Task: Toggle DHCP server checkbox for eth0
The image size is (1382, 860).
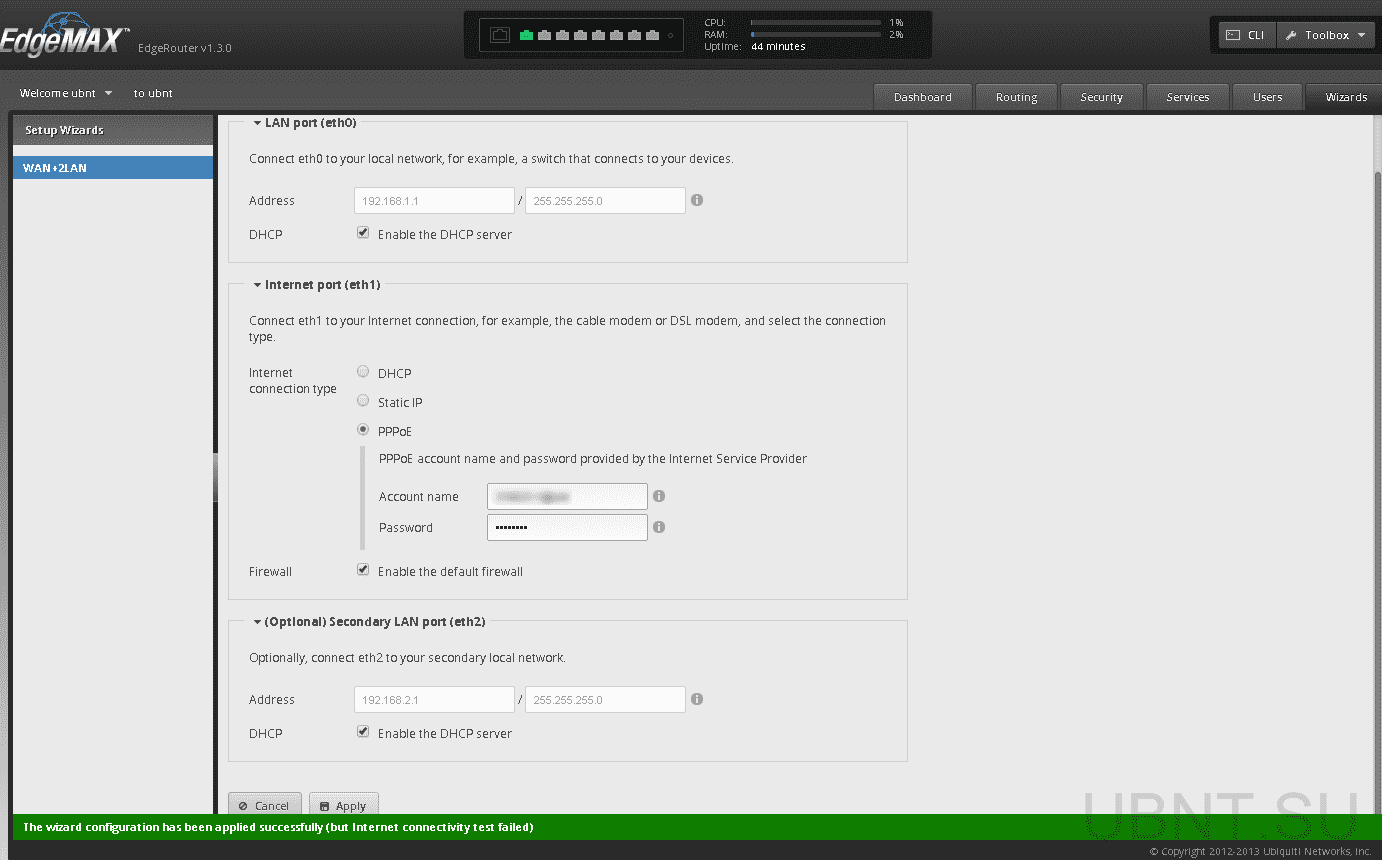Action: [x=363, y=233]
